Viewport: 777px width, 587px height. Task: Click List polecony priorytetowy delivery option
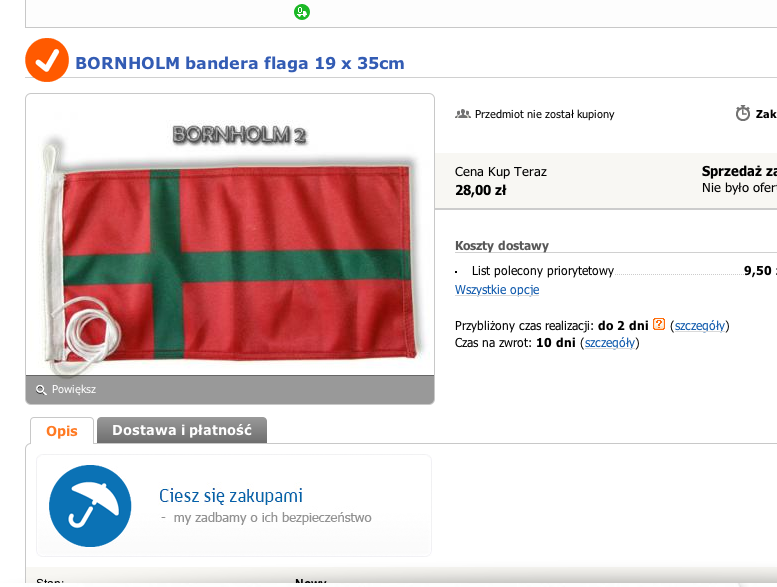(543, 271)
